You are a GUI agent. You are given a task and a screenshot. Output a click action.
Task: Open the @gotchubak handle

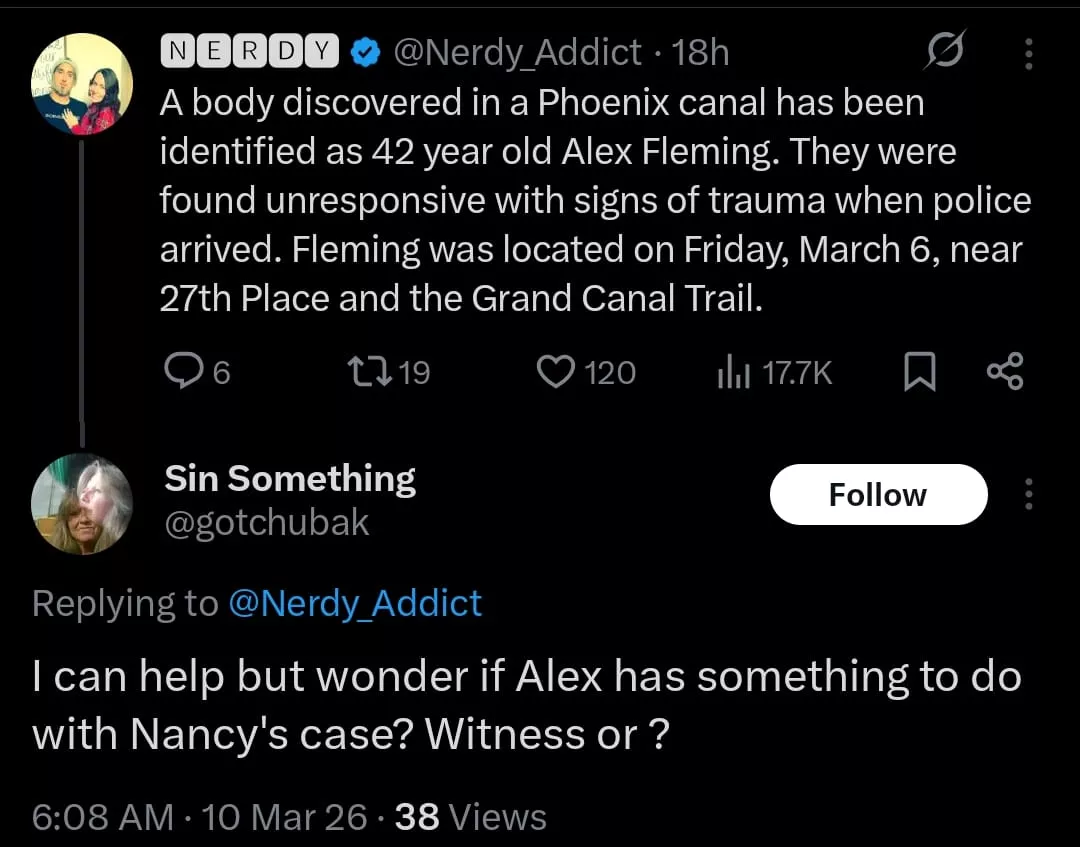tap(266, 522)
